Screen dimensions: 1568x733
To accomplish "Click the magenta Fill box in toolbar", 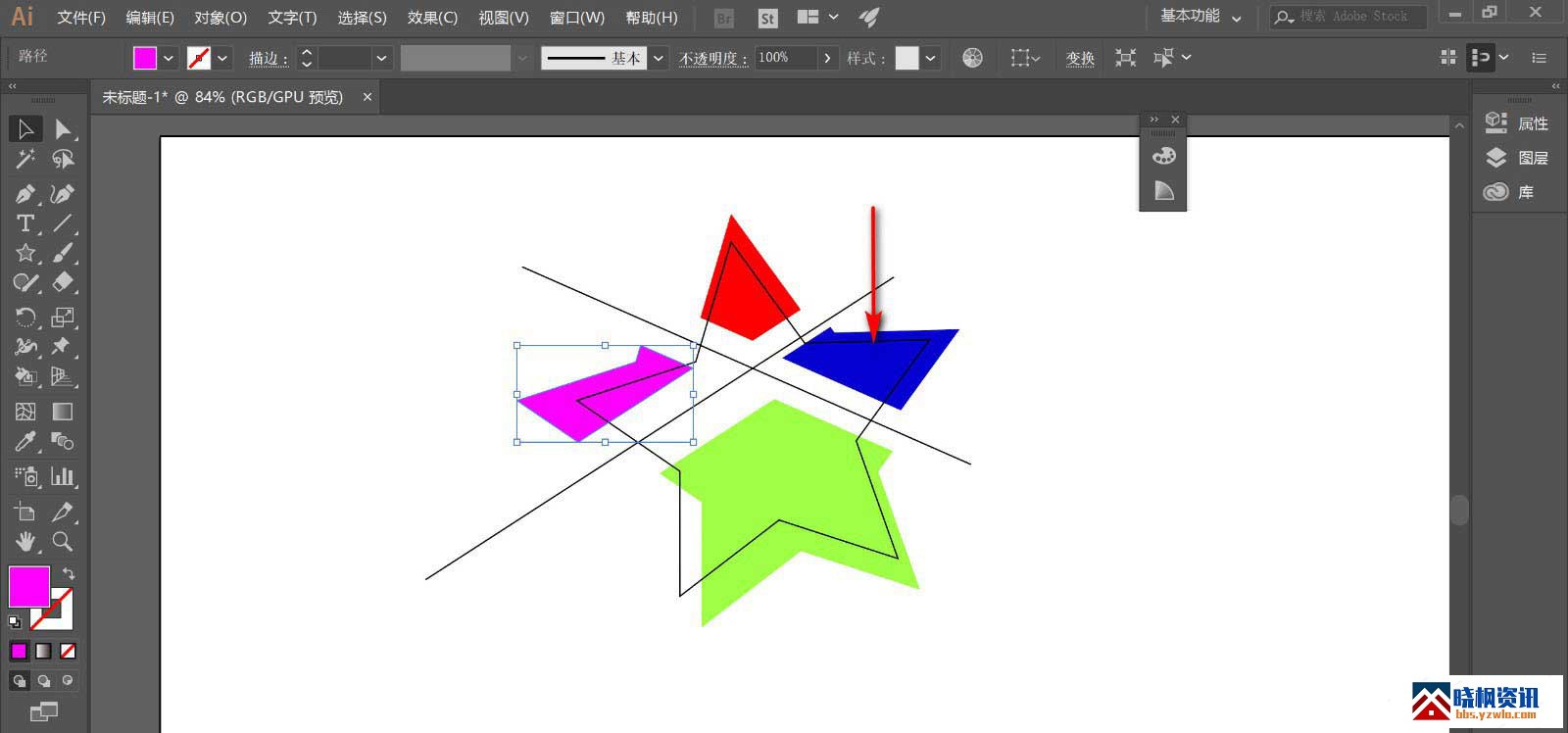I will pyautogui.click(x=29, y=586).
